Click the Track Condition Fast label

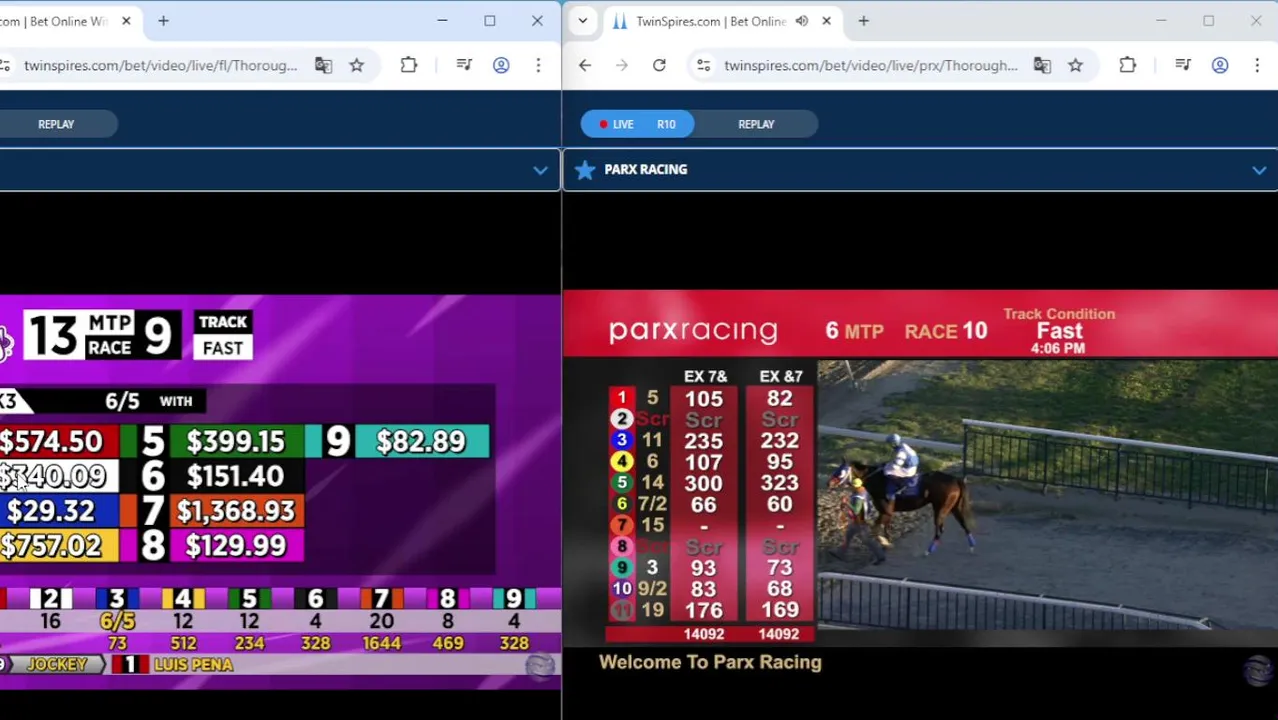[1059, 323]
